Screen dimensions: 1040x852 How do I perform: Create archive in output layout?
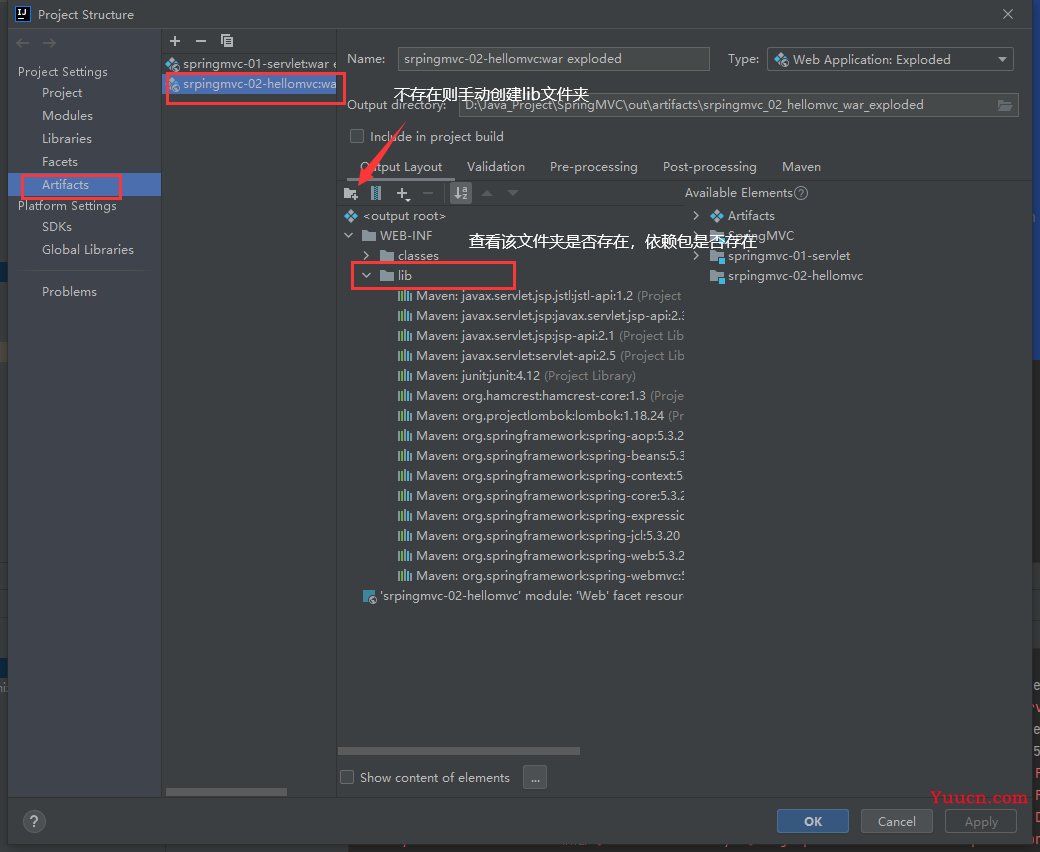[376, 194]
